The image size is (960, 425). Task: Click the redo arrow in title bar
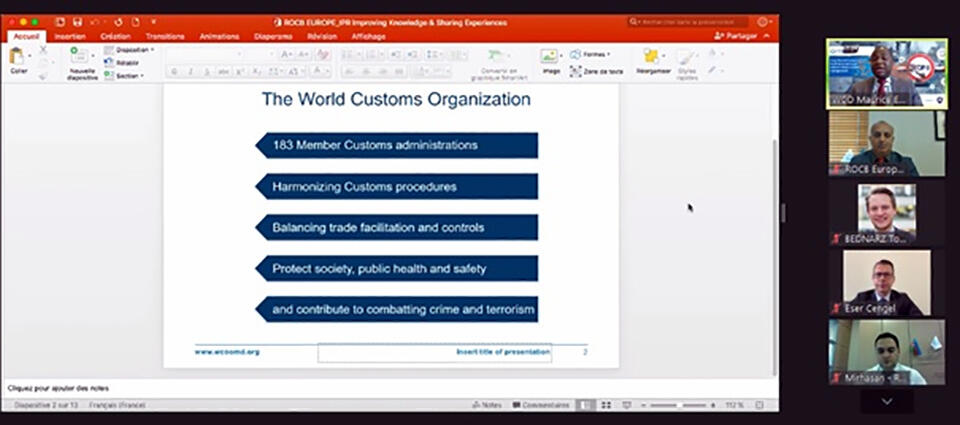(x=118, y=22)
